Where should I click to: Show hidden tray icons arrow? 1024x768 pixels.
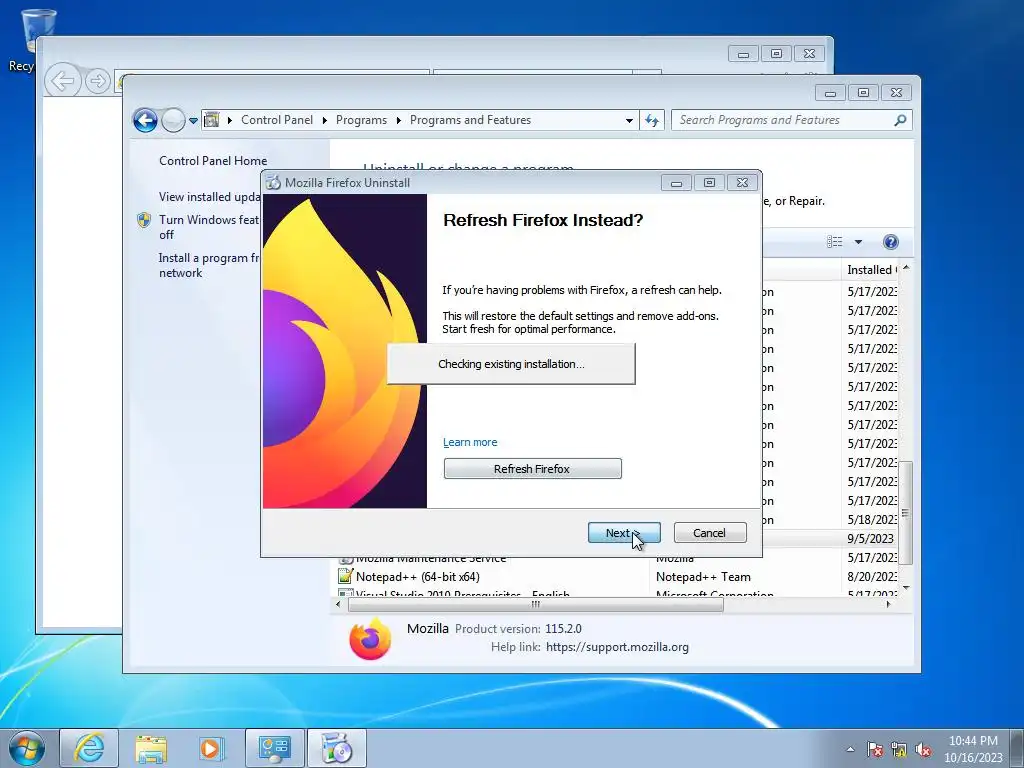[x=850, y=749]
